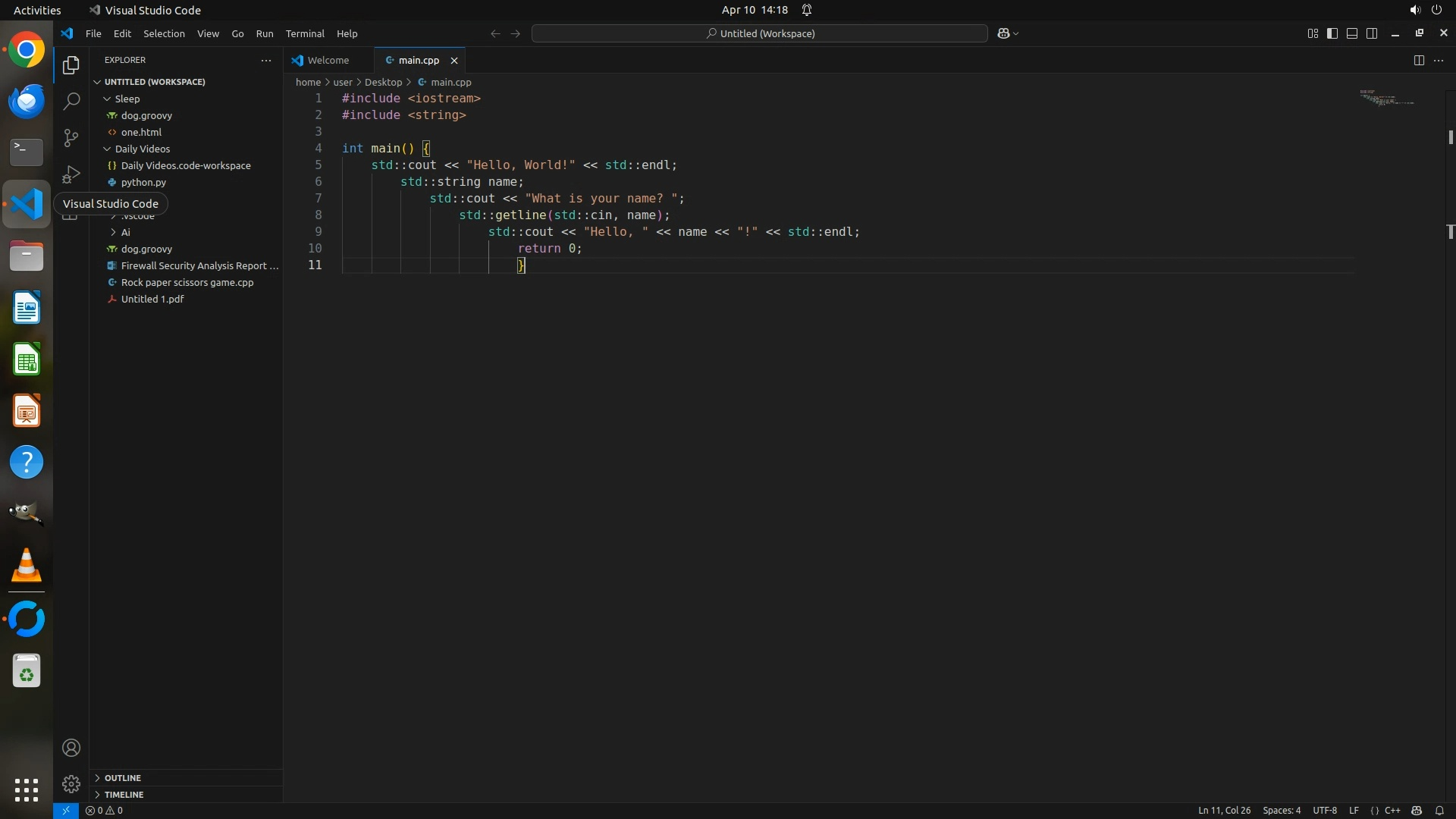Open the Manage gear icon
1456x819 pixels.
71,783
